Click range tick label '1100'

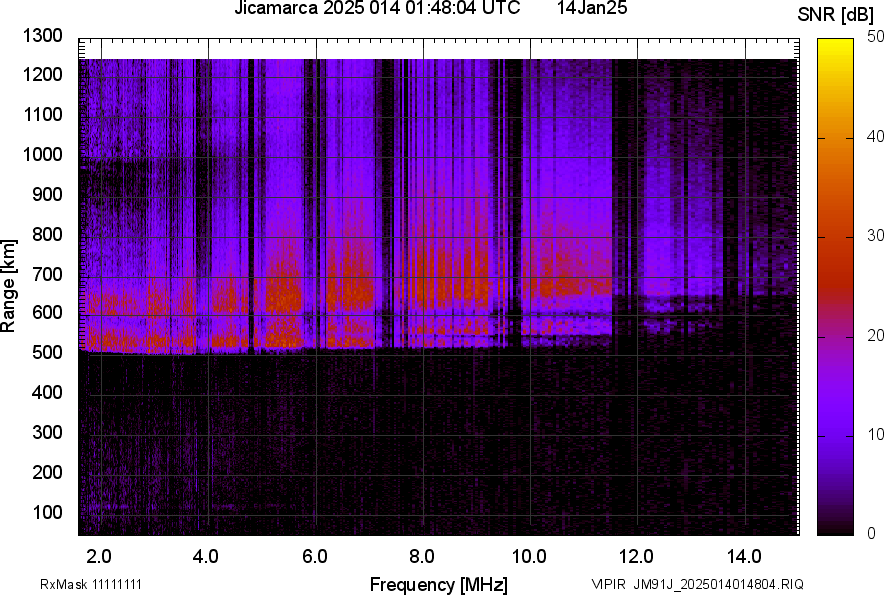pos(42,114)
